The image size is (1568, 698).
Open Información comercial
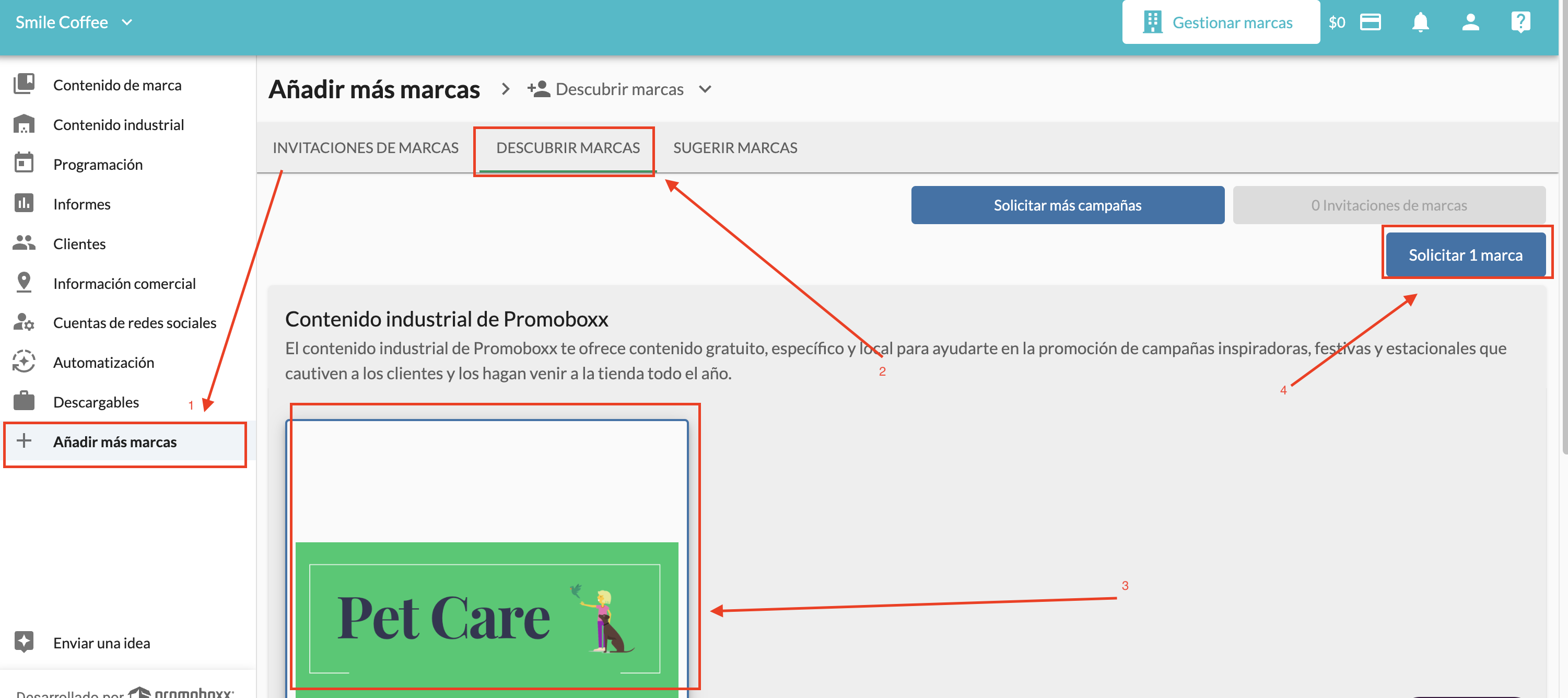[x=124, y=283]
